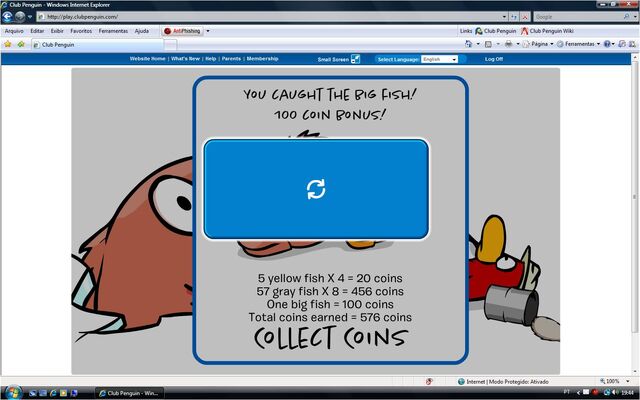The image size is (640, 400).
Task: Click the Parents link
Action: coord(231,59)
